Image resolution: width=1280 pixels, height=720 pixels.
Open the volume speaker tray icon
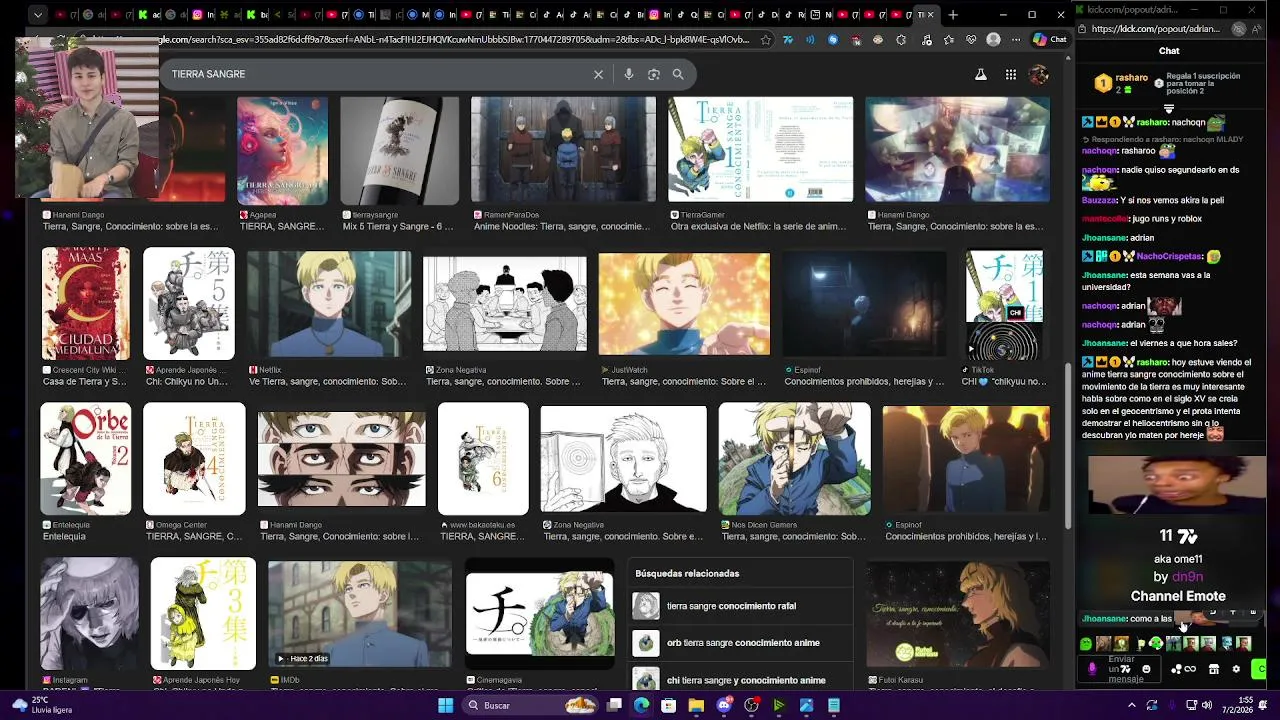(1207, 705)
